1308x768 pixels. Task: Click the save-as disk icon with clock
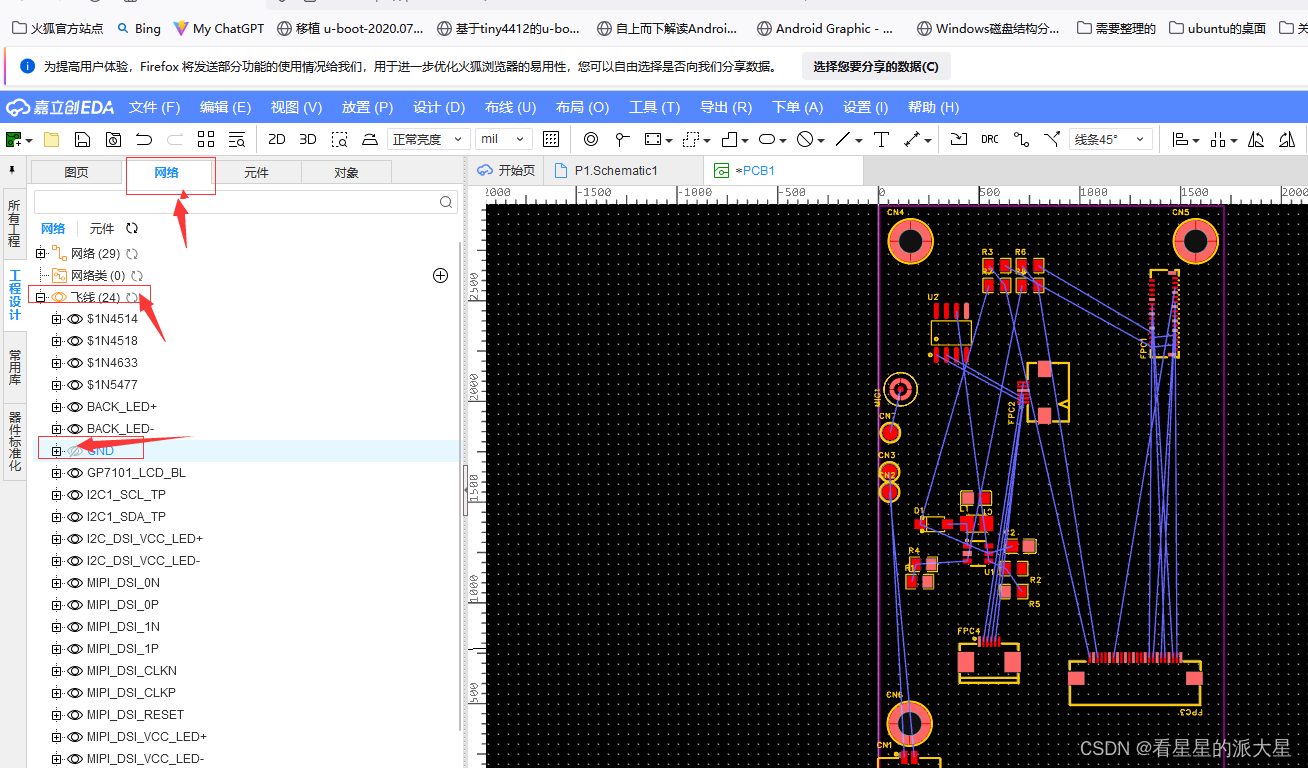(113, 139)
